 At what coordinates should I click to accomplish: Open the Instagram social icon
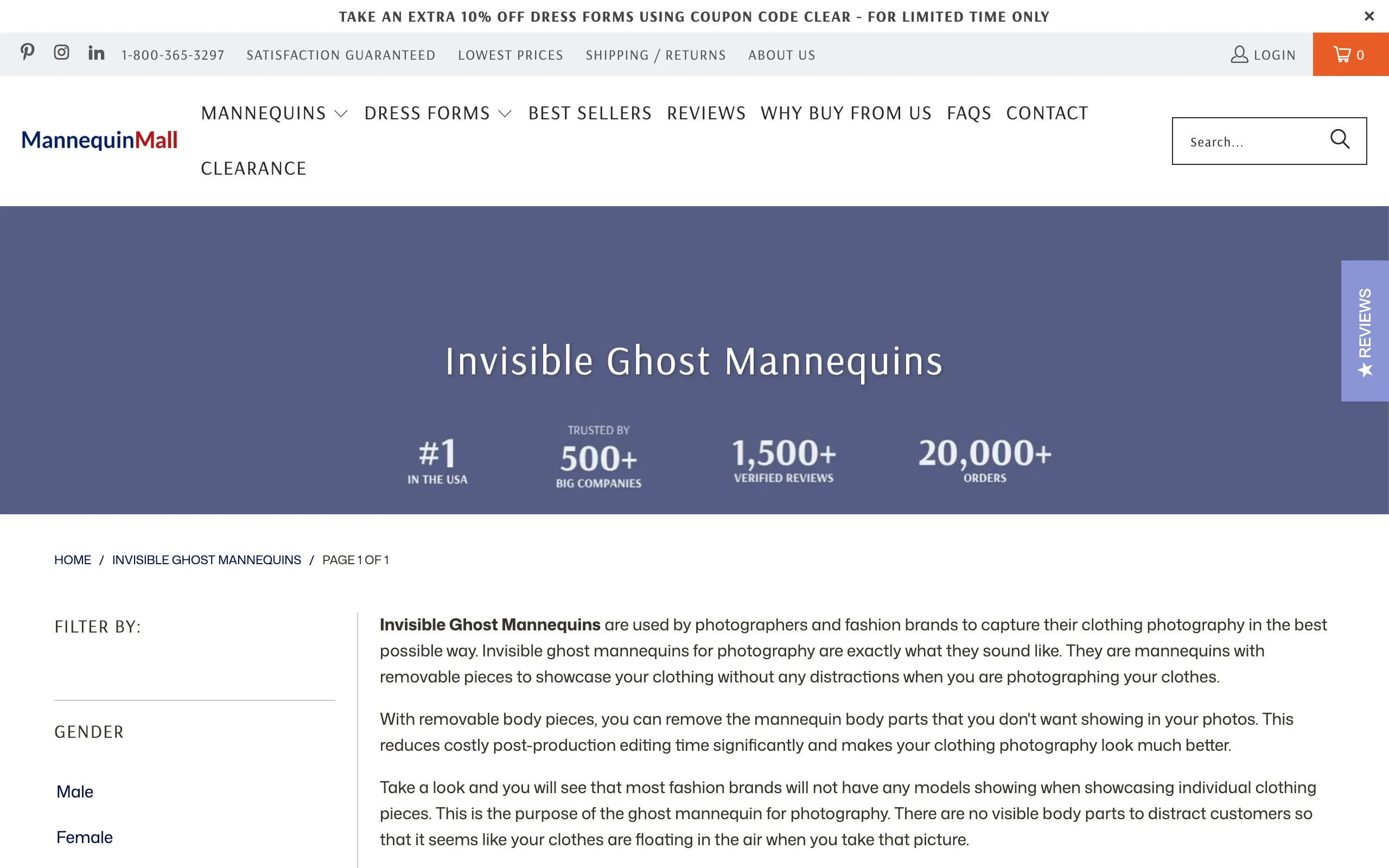coord(61,52)
